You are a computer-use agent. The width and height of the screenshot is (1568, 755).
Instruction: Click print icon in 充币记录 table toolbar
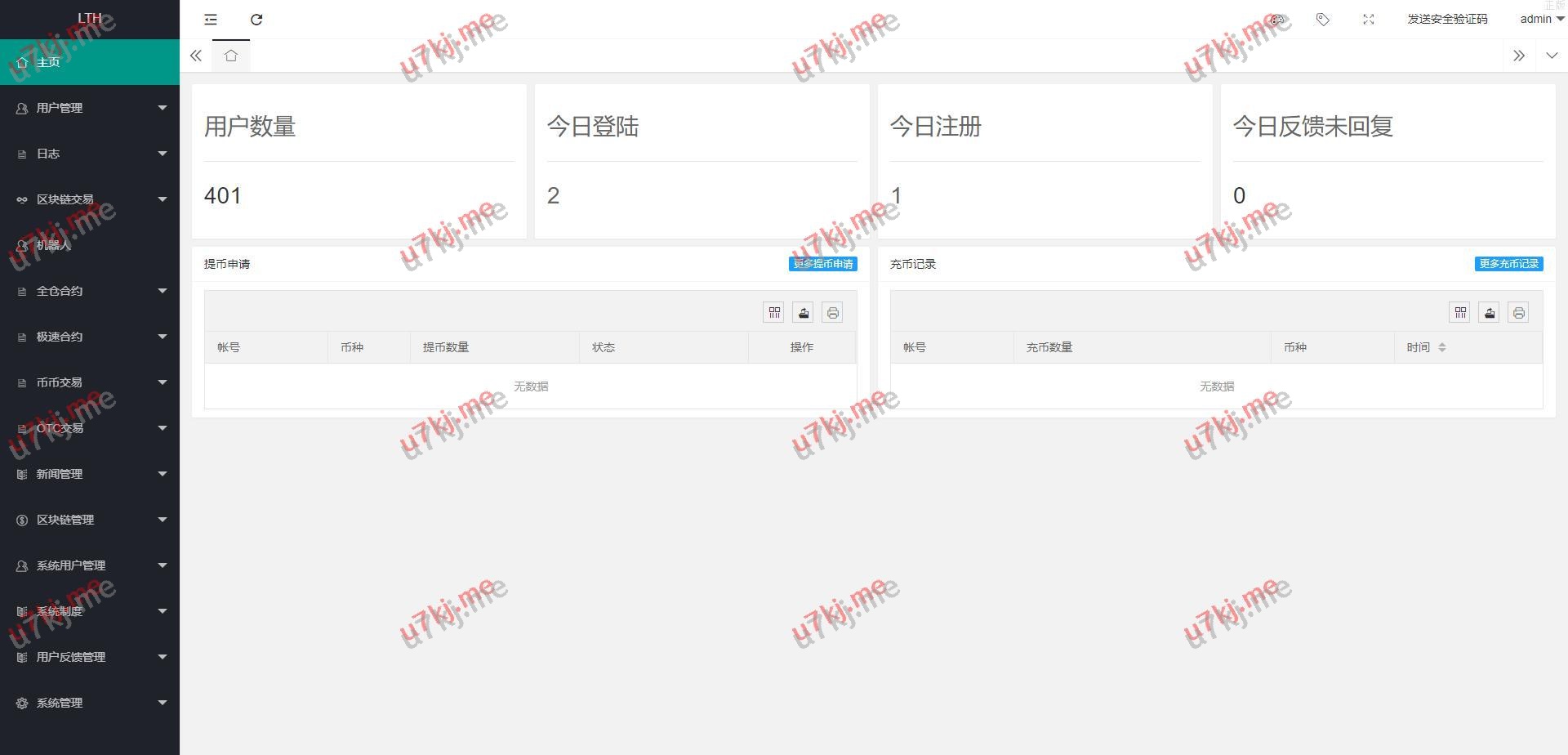tap(1518, 313)
